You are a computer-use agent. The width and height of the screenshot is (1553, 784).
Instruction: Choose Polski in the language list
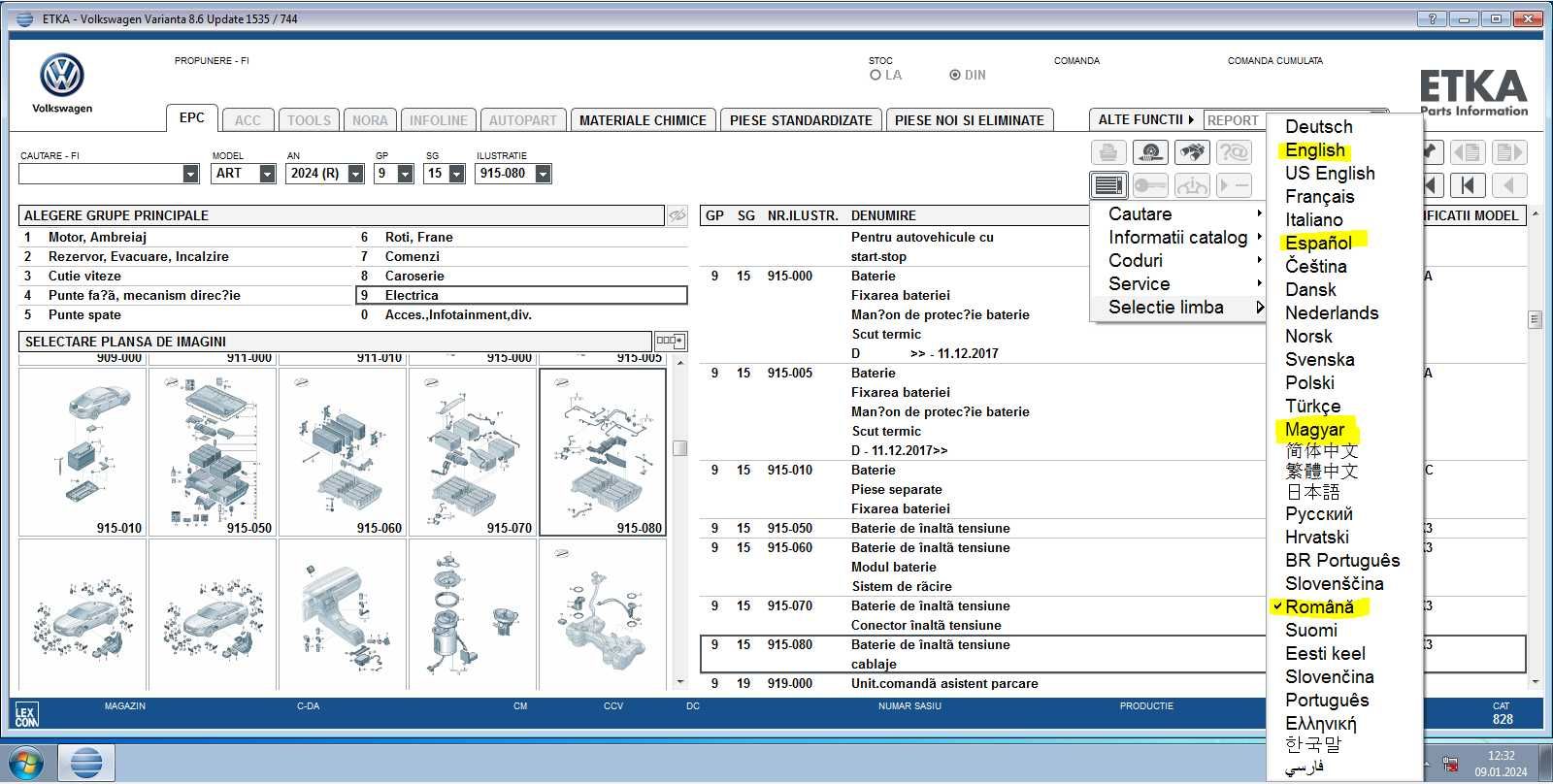(x=1309, y=382)
